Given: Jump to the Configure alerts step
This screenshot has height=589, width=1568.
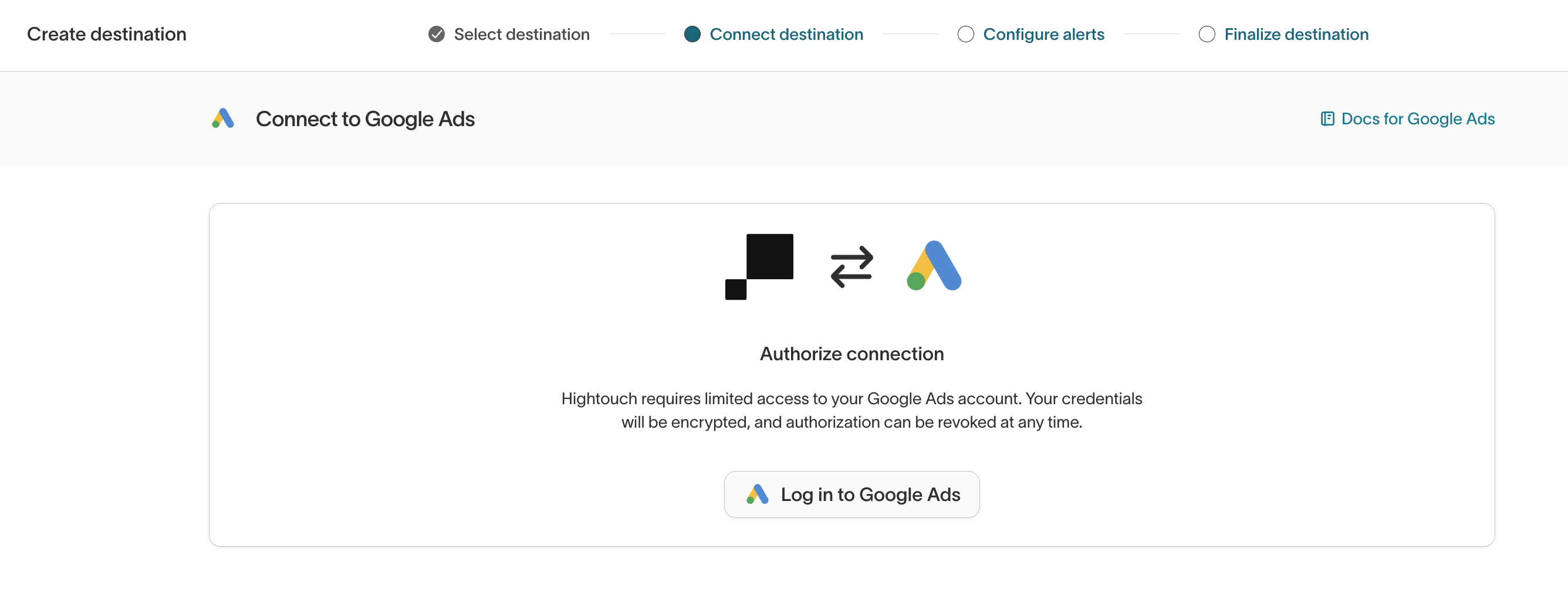Looking at the screenshot, I should coord(1043,34).
